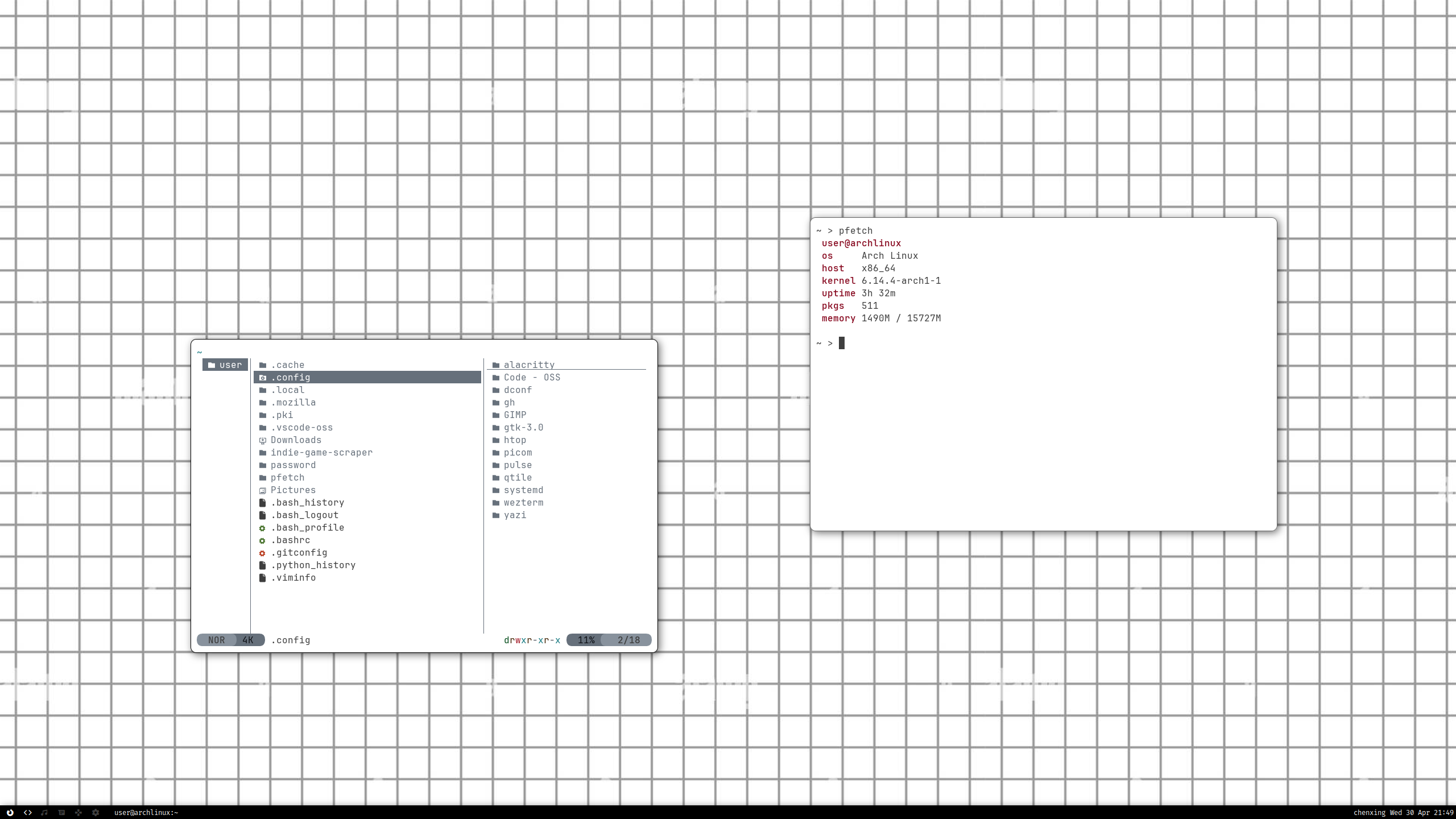Click the qtile folder icon in the preview
1456x819 pixels.
coord(496,478)
